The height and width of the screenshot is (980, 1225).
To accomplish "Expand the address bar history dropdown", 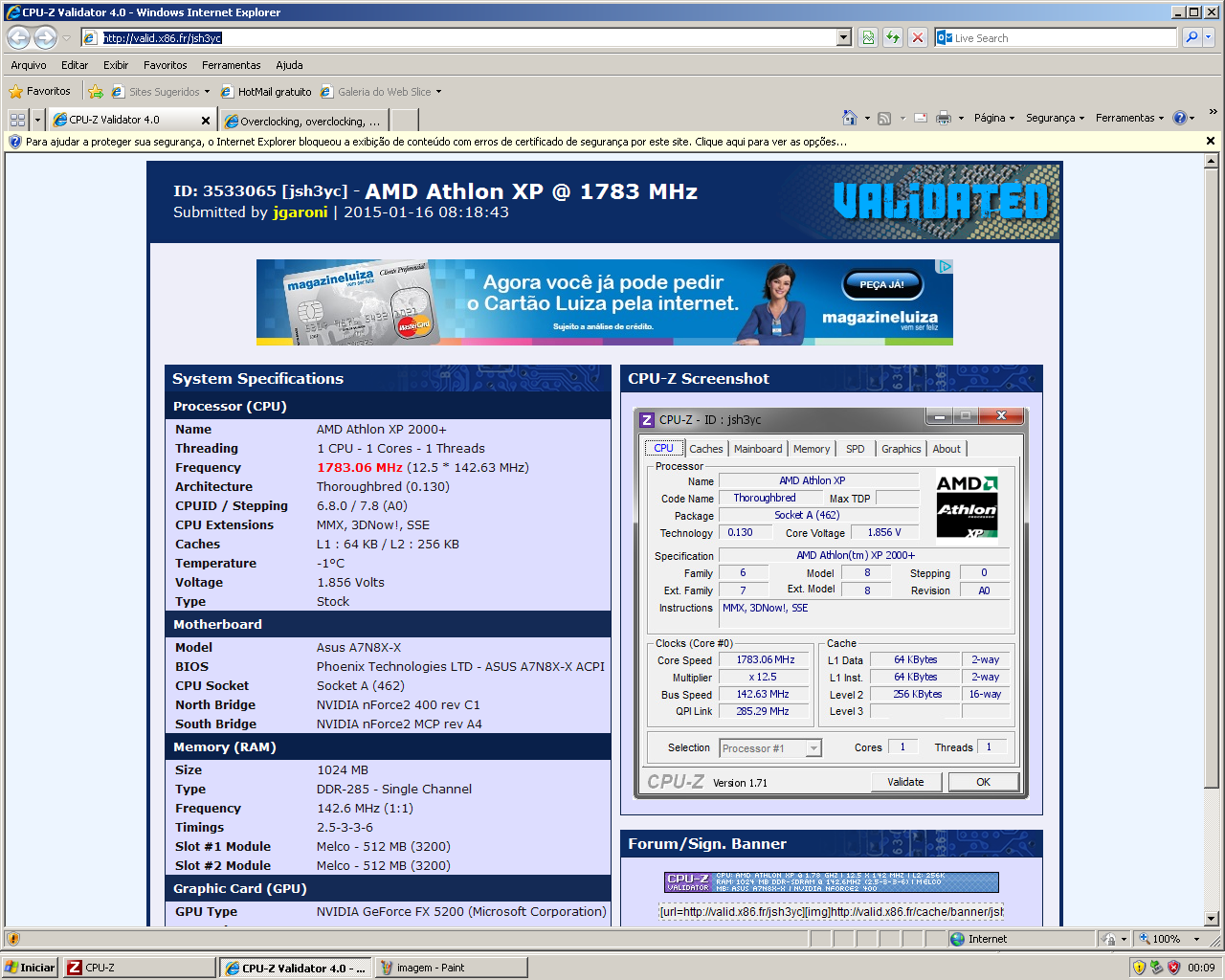I will (843, 37).
